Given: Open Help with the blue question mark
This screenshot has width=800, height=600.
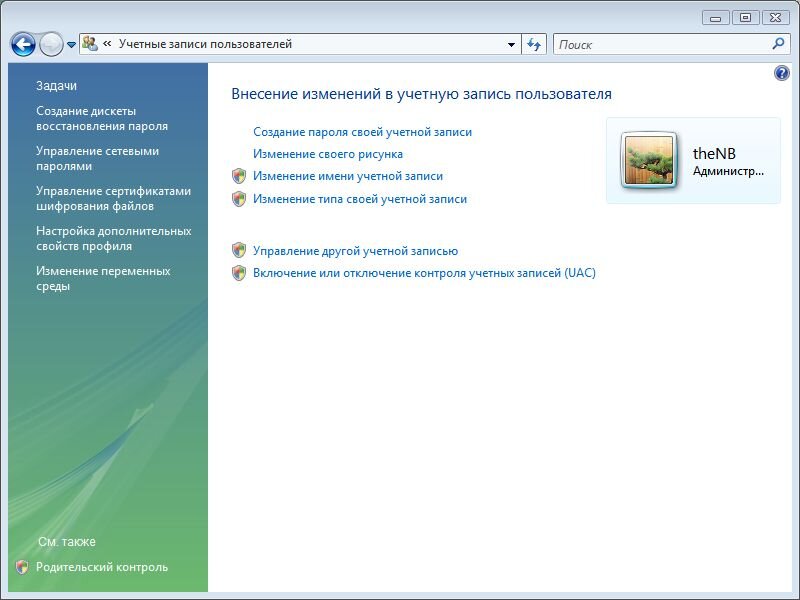Looking at the screenshot, I should [x=782, y=73].
